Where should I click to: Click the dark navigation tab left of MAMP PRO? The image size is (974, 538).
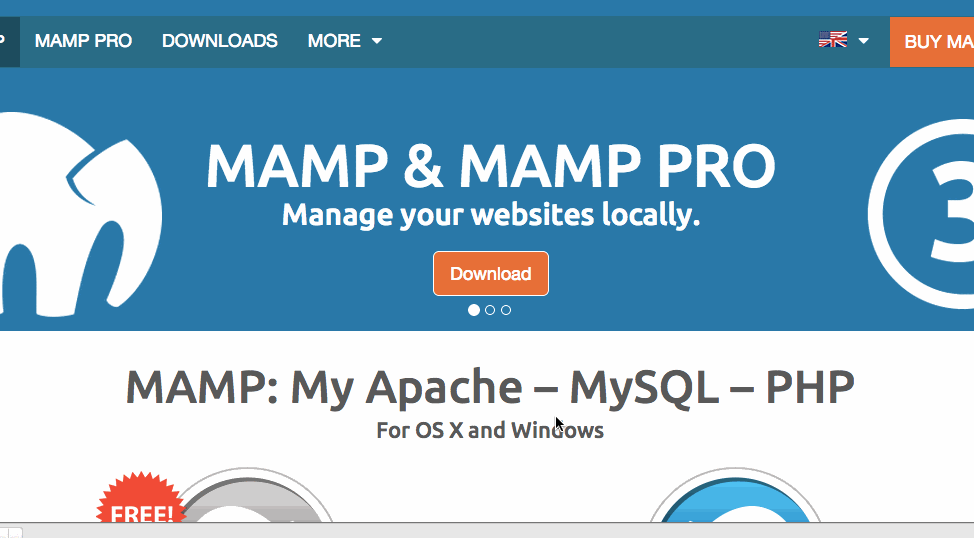[x=9, y=42]
